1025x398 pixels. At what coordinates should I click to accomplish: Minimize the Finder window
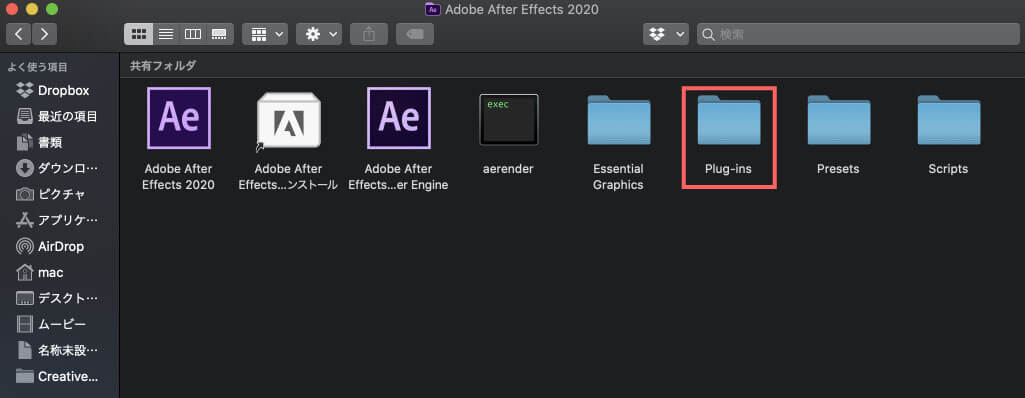pos(32,9)
